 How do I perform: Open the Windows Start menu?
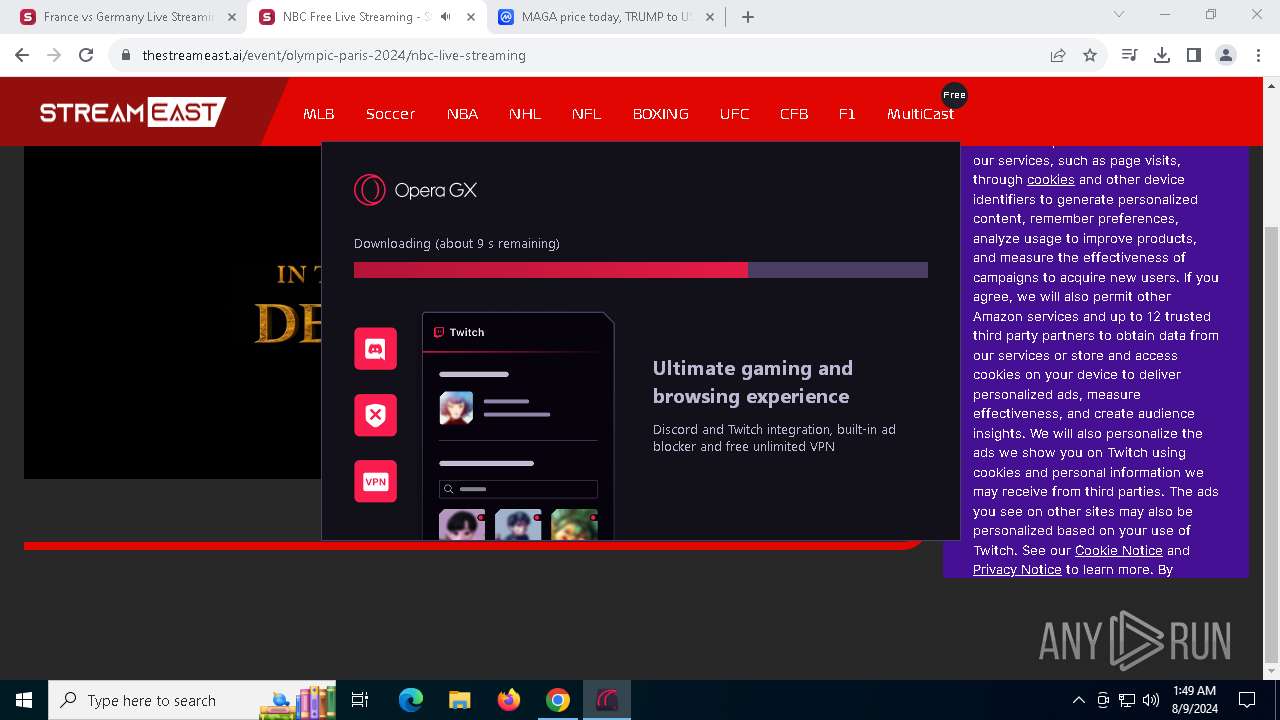coord(24,700)
